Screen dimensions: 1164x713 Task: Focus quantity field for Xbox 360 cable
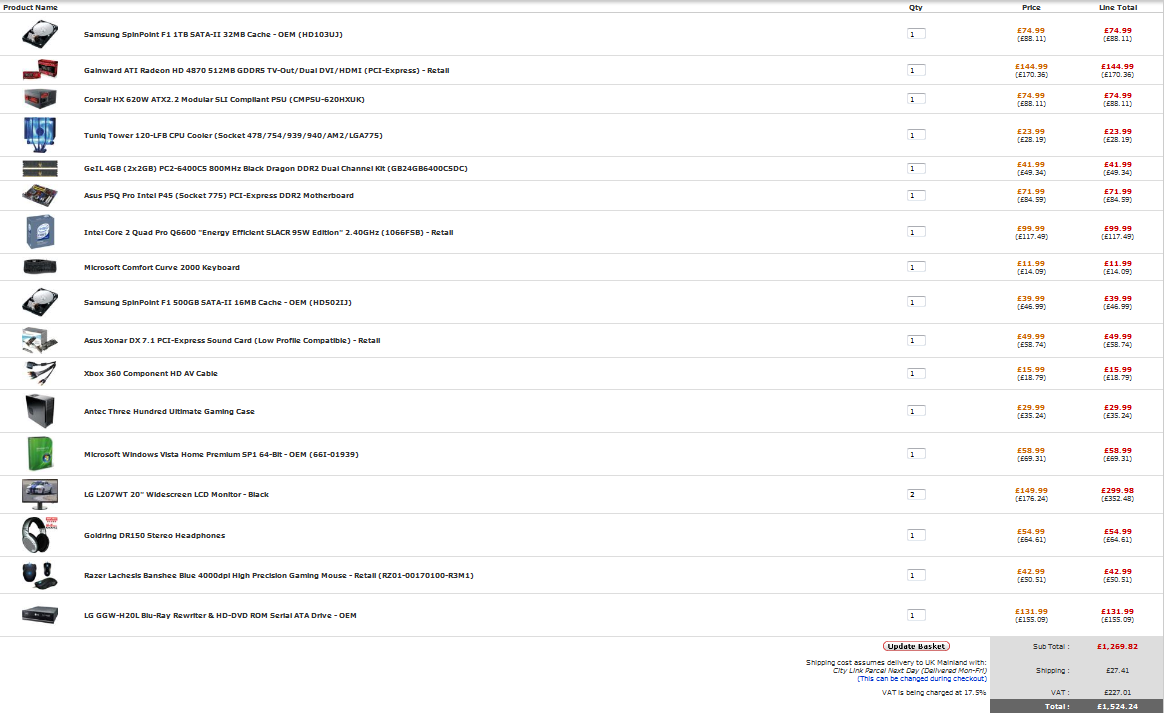[x=916, y=374]
